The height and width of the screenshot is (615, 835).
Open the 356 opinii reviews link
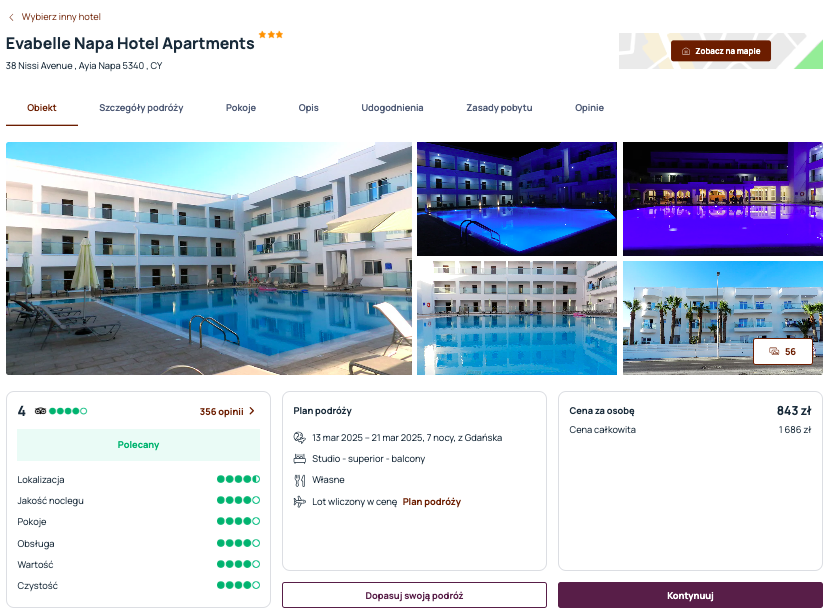click(222, 412)
